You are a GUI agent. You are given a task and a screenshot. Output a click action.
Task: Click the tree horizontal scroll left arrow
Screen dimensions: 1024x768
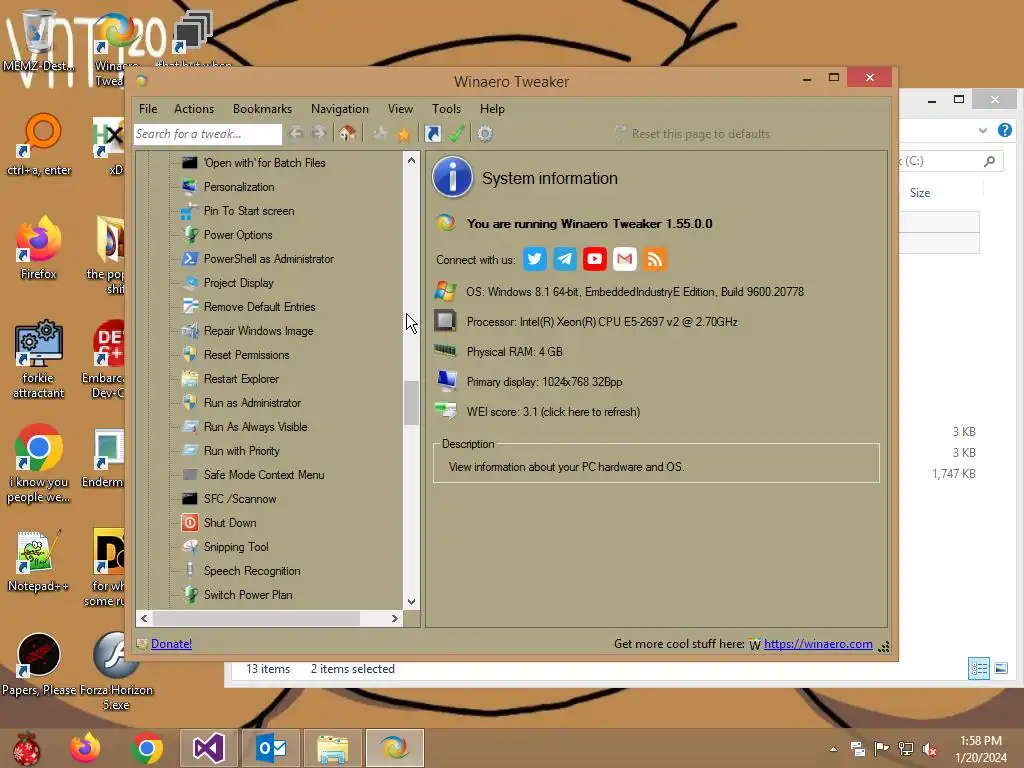point(144,618)
